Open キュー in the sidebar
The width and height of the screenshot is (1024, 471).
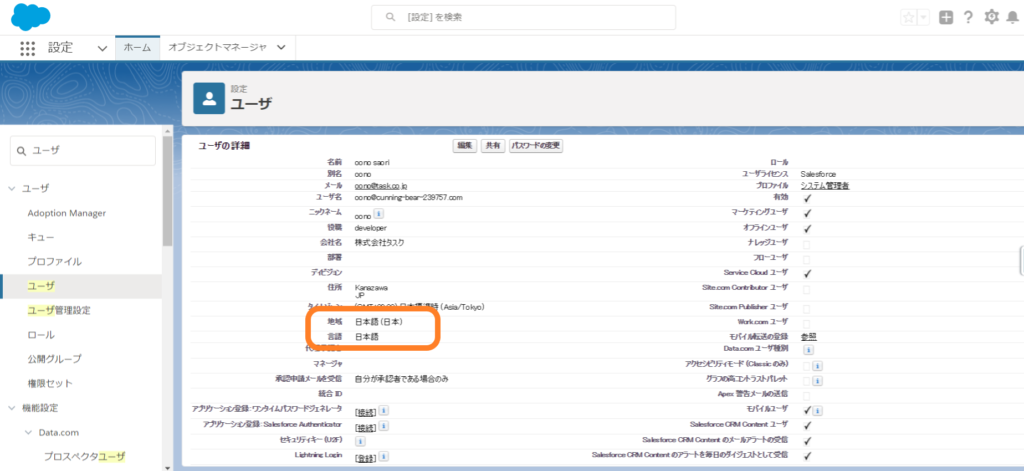click(40, 237)
